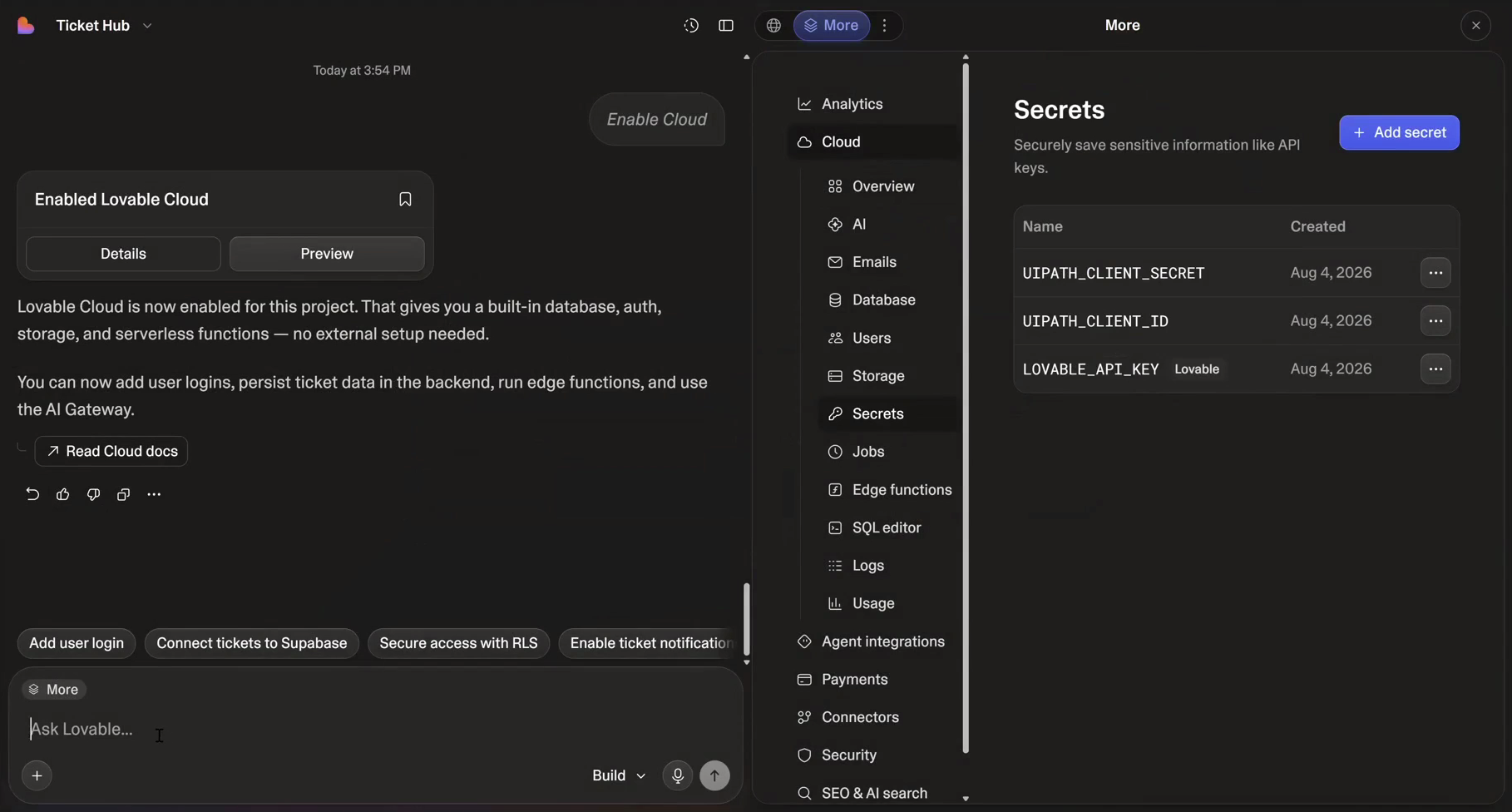Give thumbs up to the response

click(62, 494)
